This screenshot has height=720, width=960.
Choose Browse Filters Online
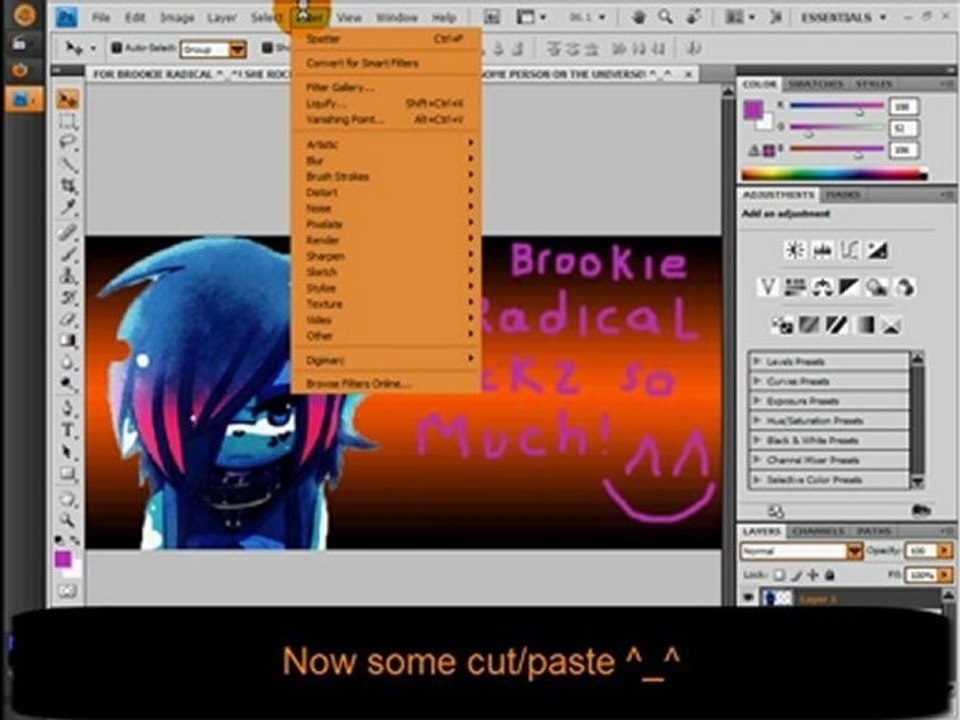click(x=386, y=384)
